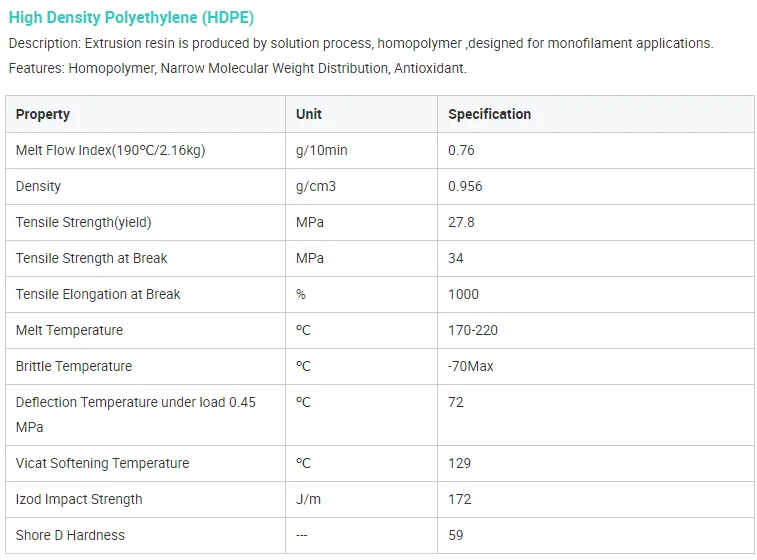
Task: Click the Tensile Strength(yield) row label
Action: (x=84, y=222)
